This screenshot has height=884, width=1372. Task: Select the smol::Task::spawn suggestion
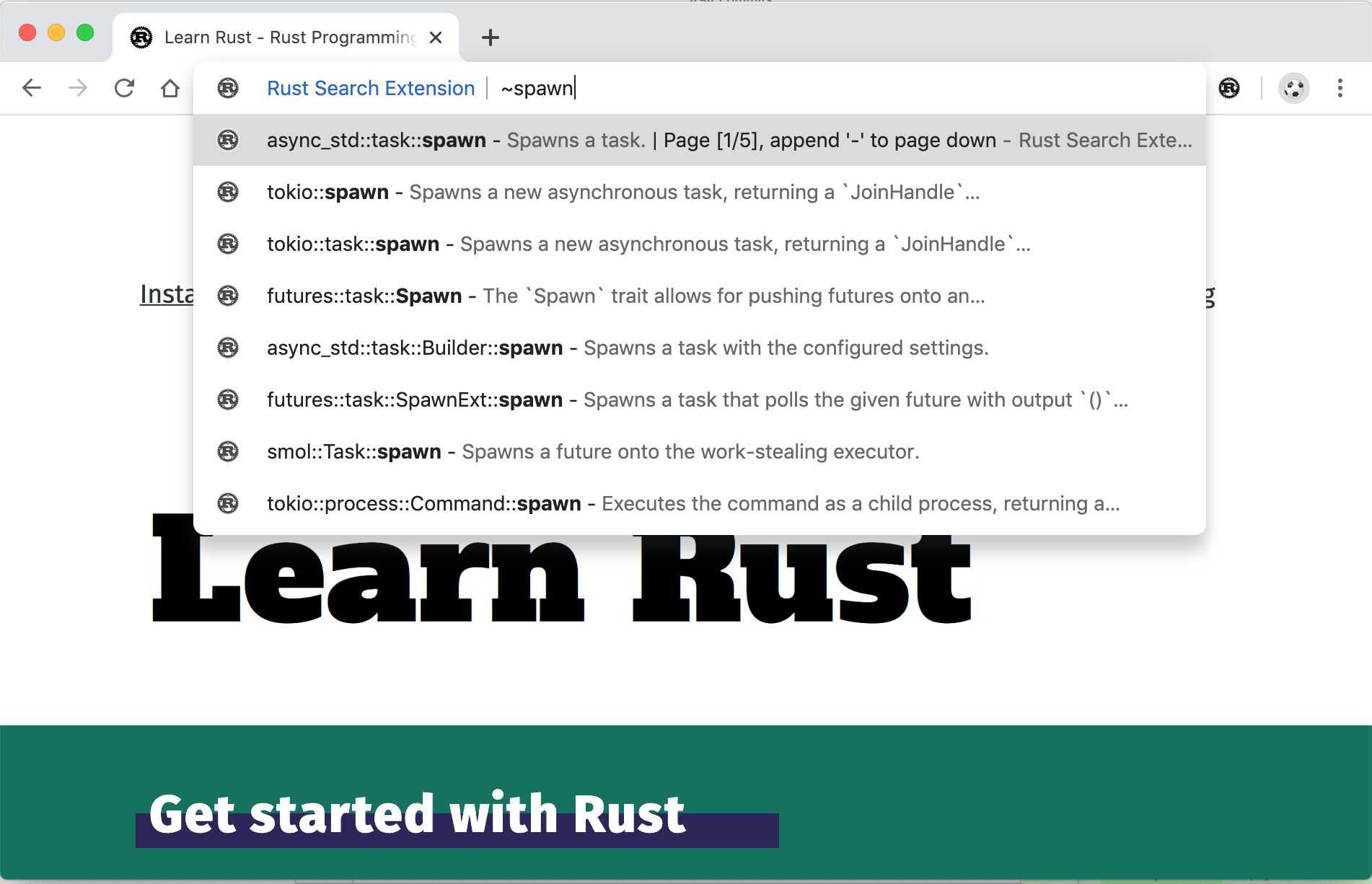coord(700,451)
